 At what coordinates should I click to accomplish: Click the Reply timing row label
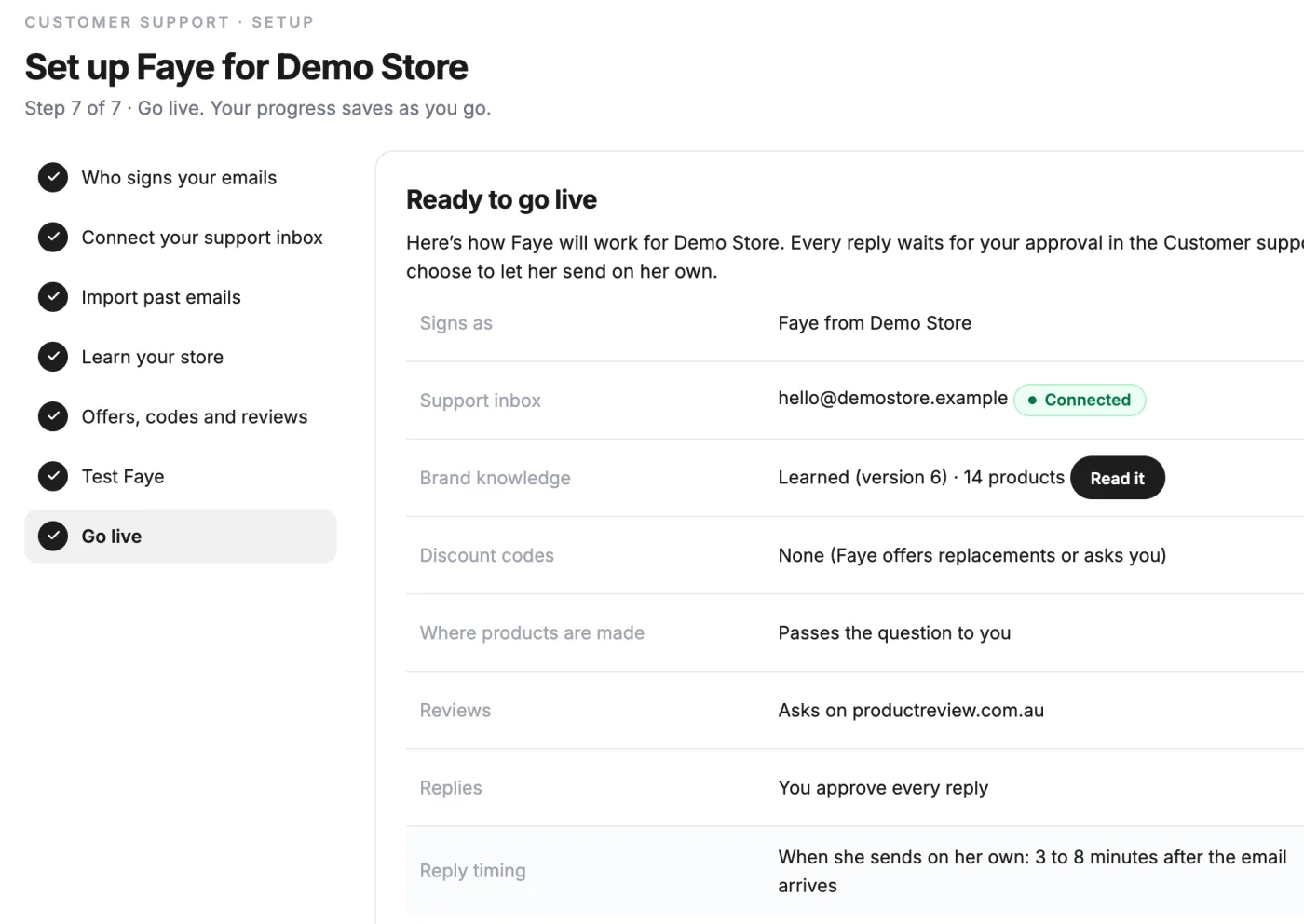(x=472, y=871)
